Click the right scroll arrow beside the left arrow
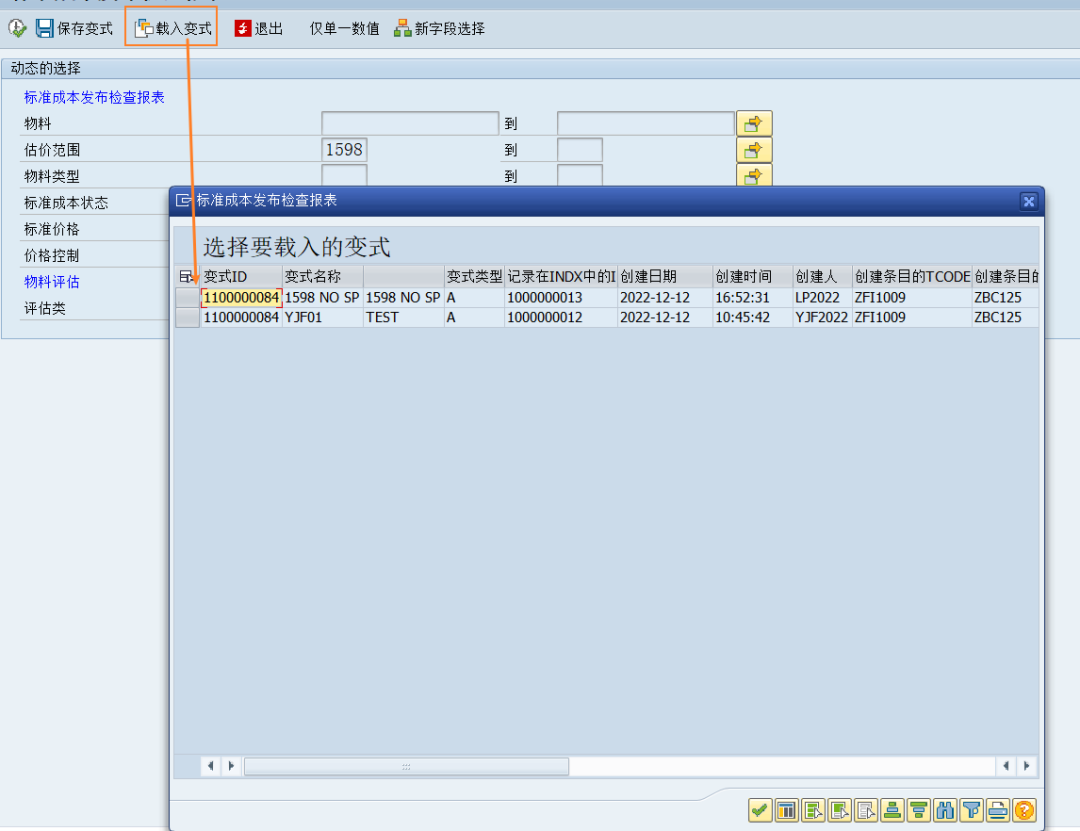 [231, 766]
